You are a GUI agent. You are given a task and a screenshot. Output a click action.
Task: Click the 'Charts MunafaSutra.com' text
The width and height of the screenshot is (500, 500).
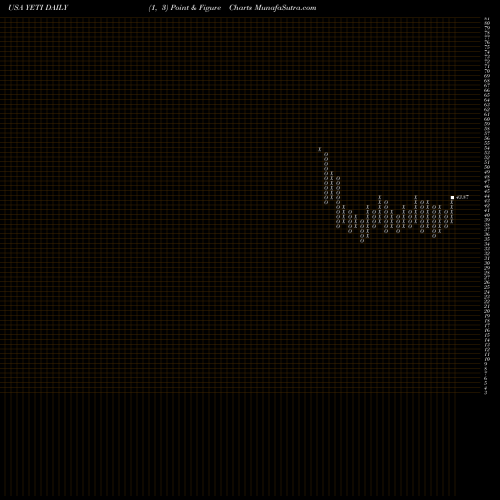pos(273,8)
